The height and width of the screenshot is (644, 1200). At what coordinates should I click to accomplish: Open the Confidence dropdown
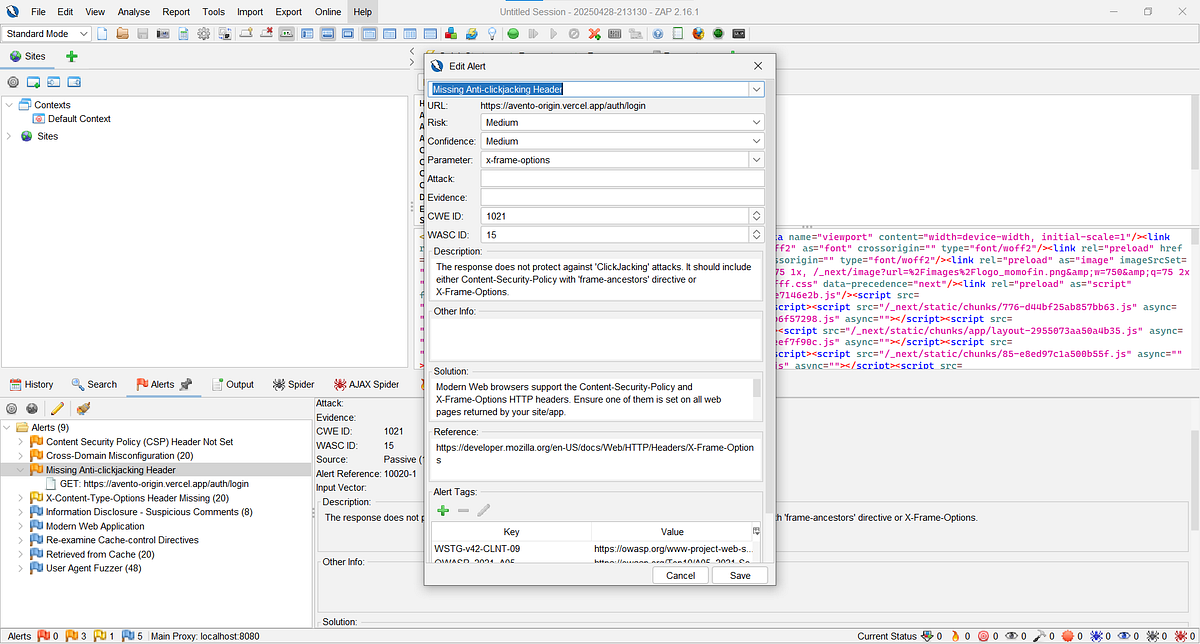pyautogui.click(x=757, y=140)
